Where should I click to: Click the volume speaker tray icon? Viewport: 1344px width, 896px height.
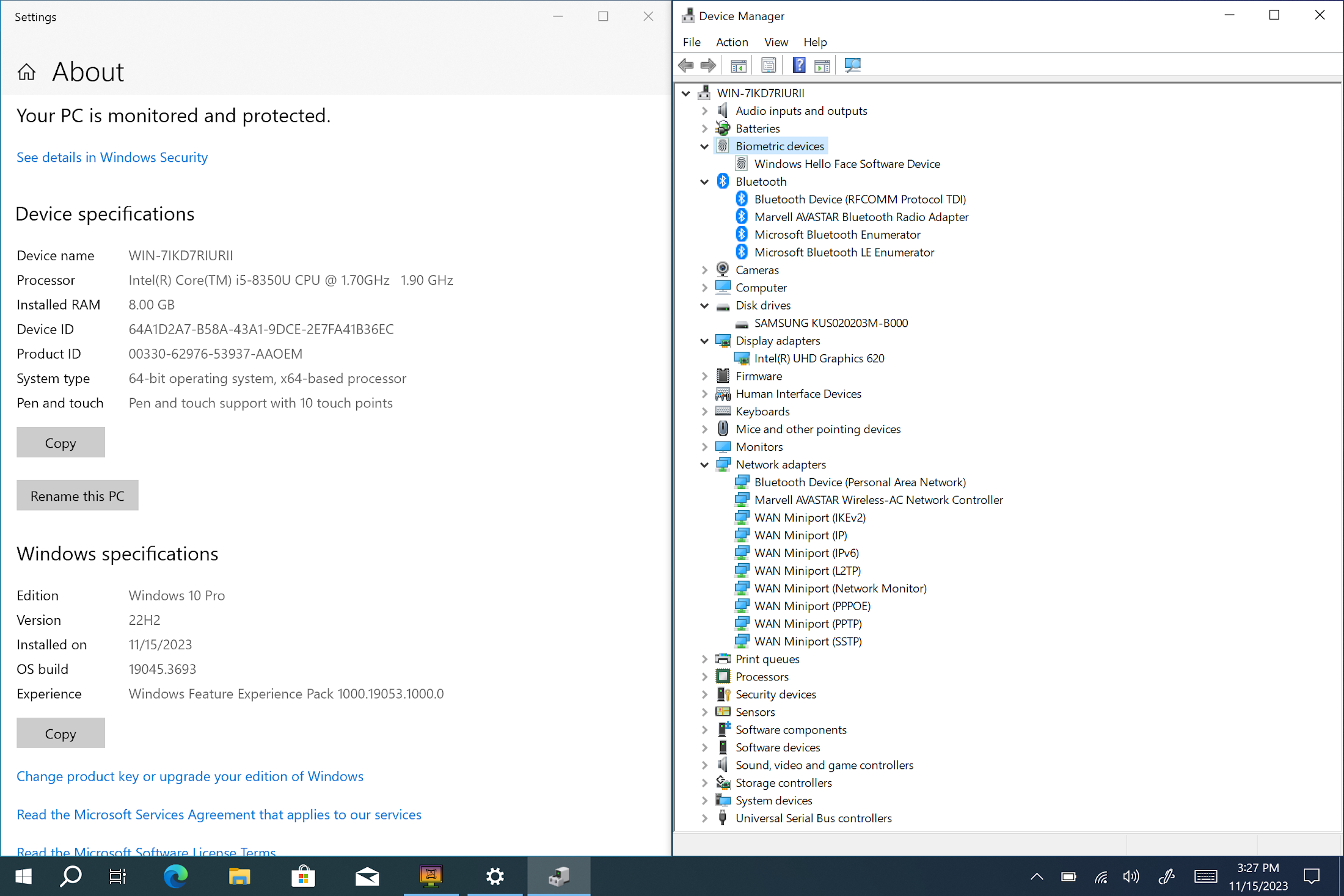[1131, 877]
